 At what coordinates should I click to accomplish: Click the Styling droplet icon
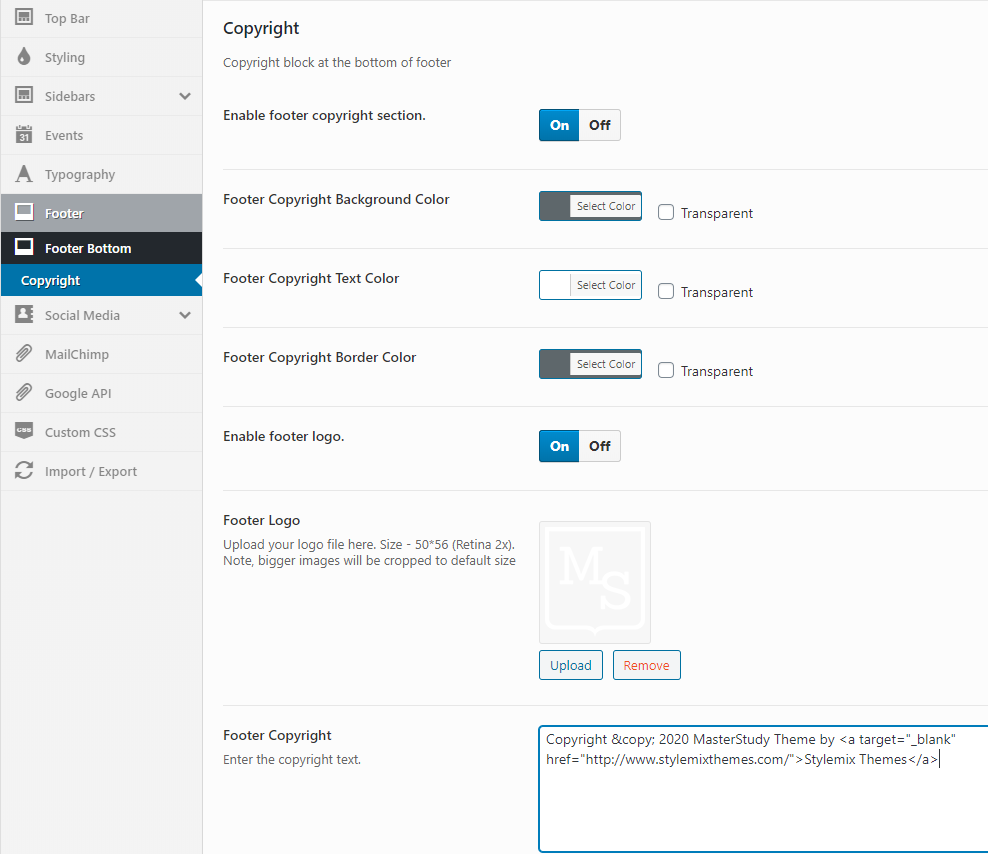point(24,58)
